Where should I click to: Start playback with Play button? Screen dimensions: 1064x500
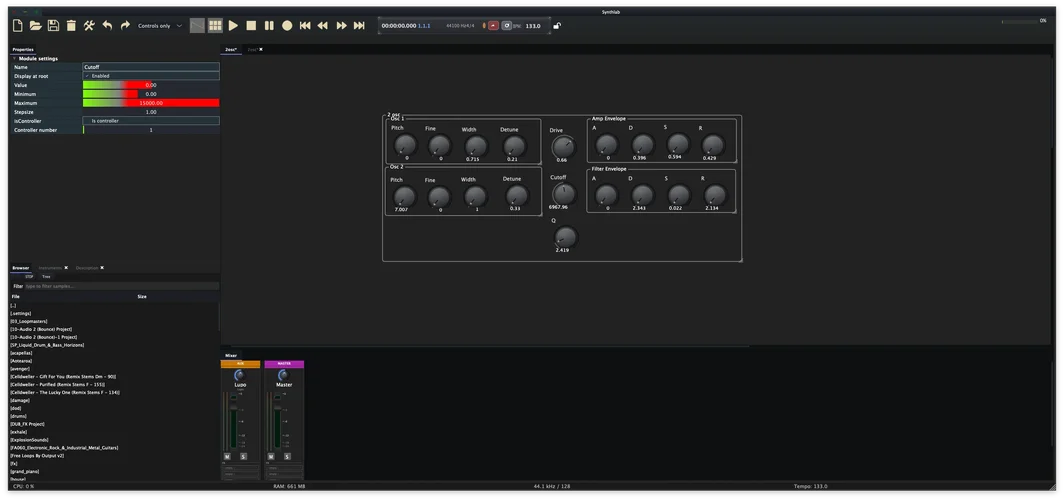tap(233, 26)
